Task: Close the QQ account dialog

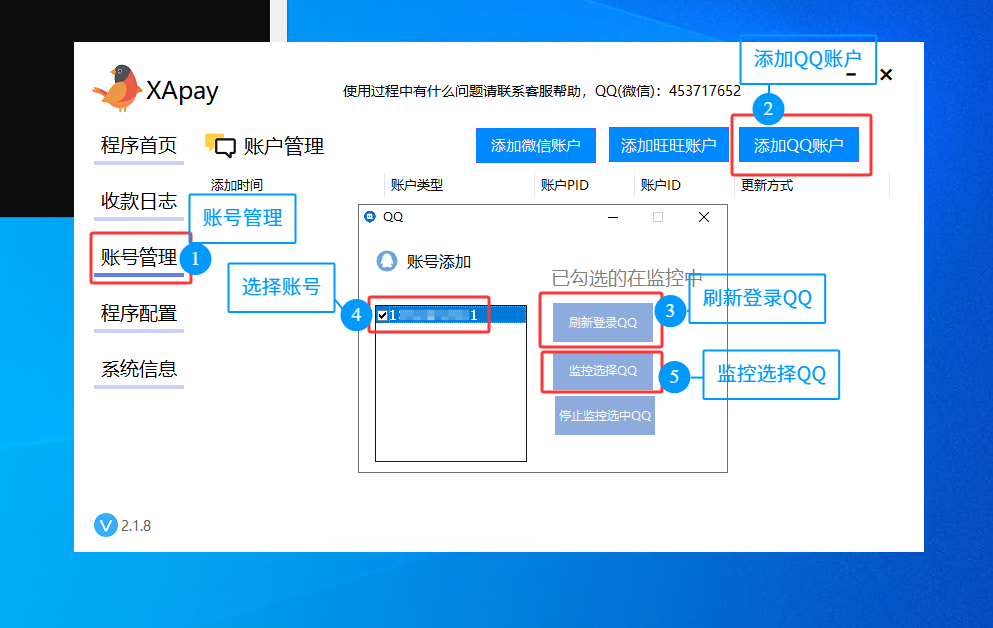Action: [x=704, y=217]
